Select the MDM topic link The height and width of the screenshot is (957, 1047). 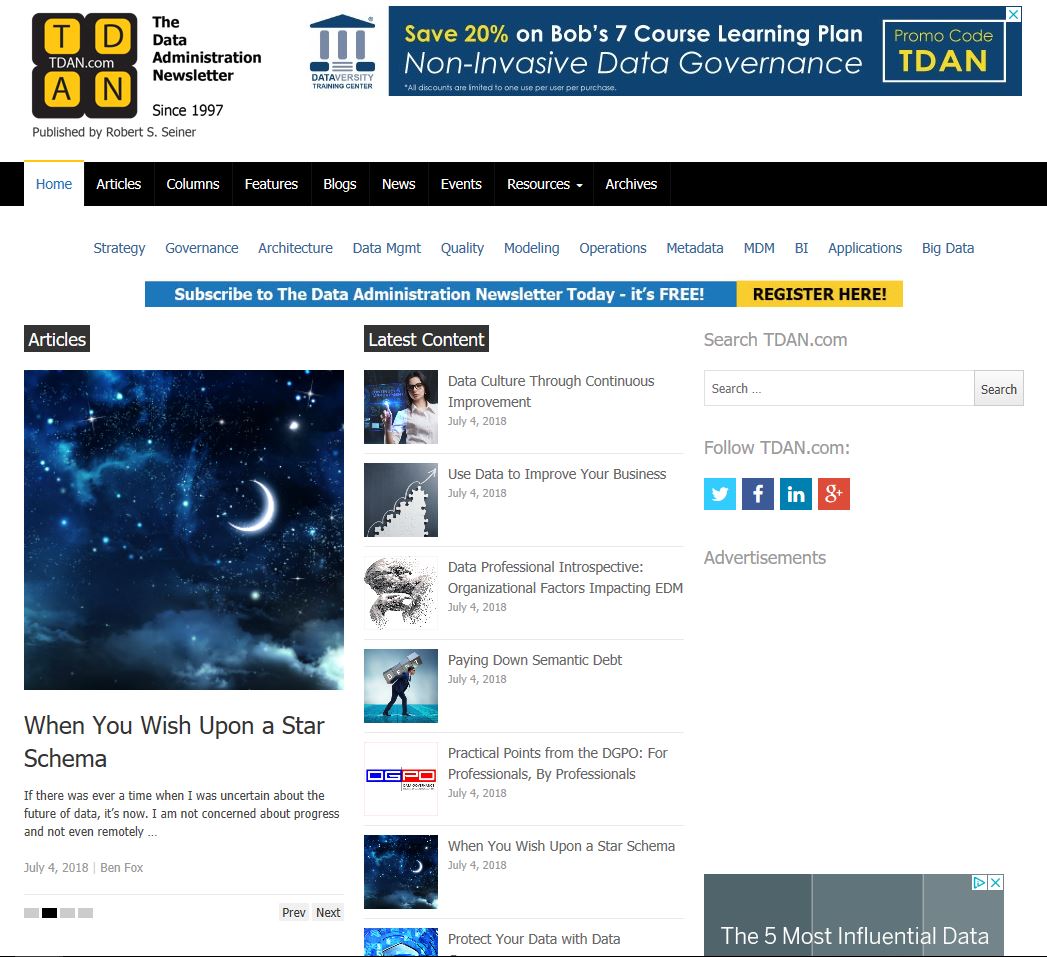(759, 248)
